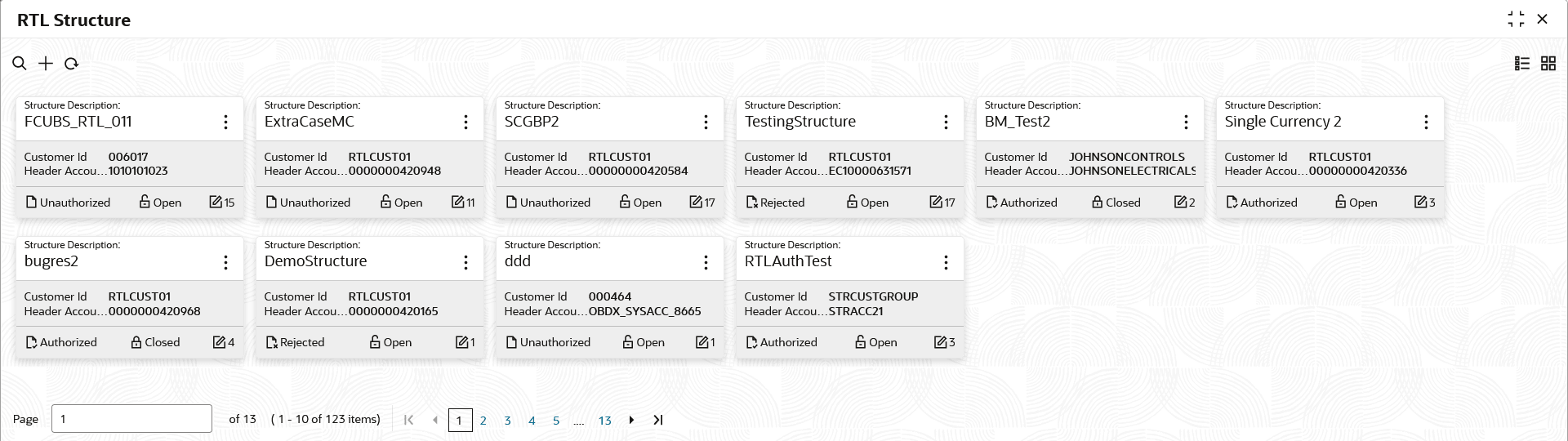
Task: Open the search magnifier icon
Action: coord(20,64)
